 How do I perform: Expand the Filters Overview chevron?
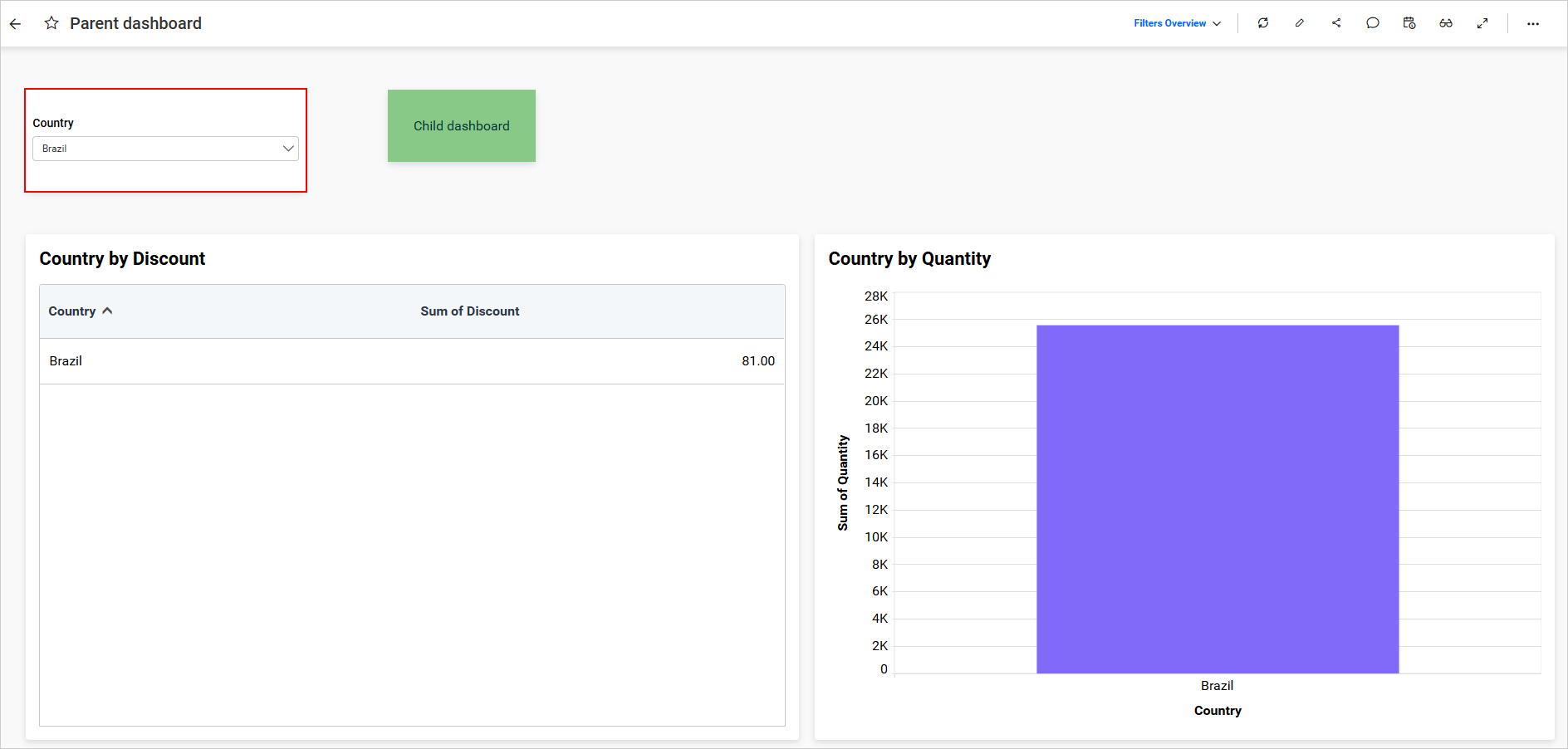pyautogui.click(x=1216, y=23)
